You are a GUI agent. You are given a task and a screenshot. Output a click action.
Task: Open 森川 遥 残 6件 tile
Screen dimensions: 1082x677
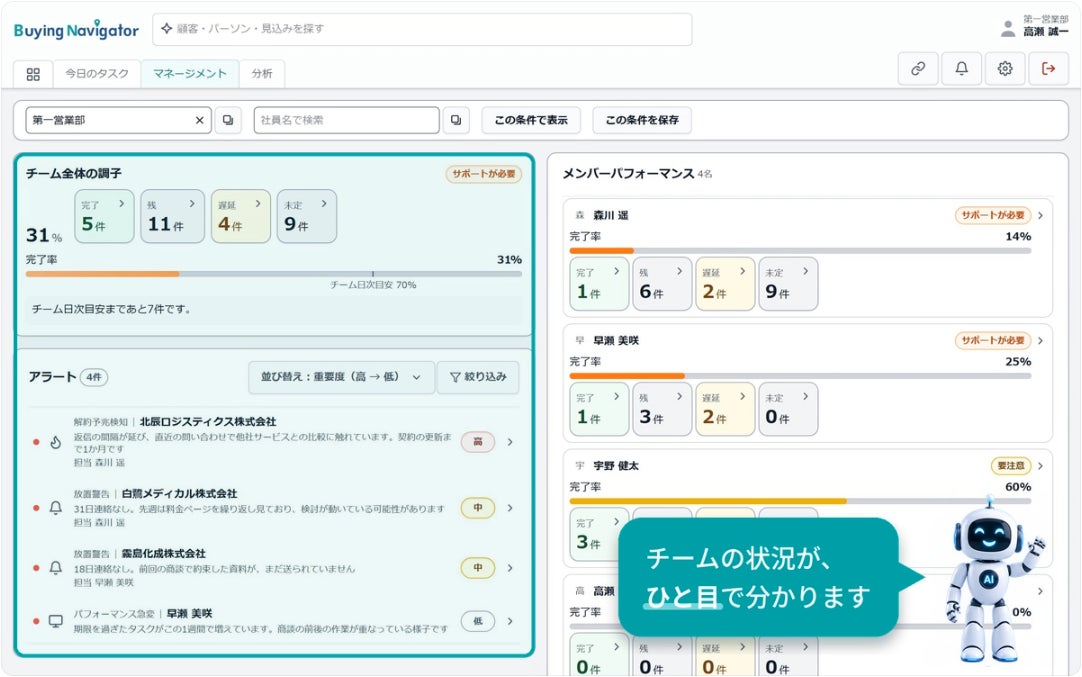click(662, 284)
